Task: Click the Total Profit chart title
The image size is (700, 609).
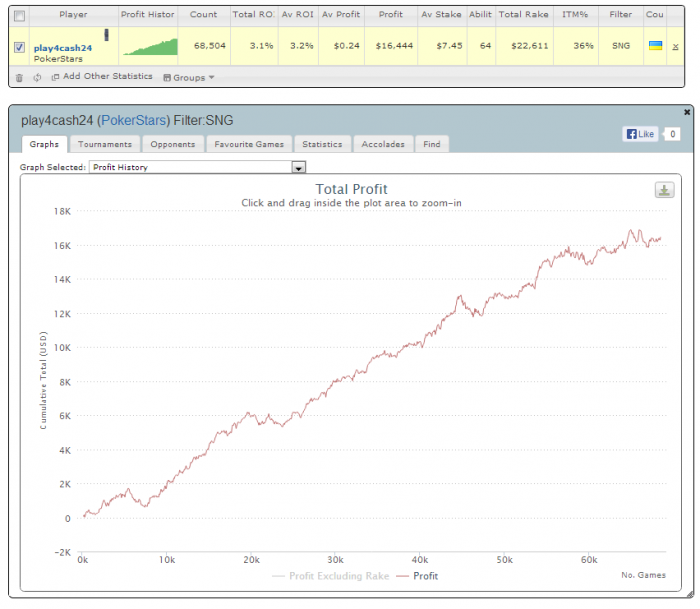Action: point(351,189)
